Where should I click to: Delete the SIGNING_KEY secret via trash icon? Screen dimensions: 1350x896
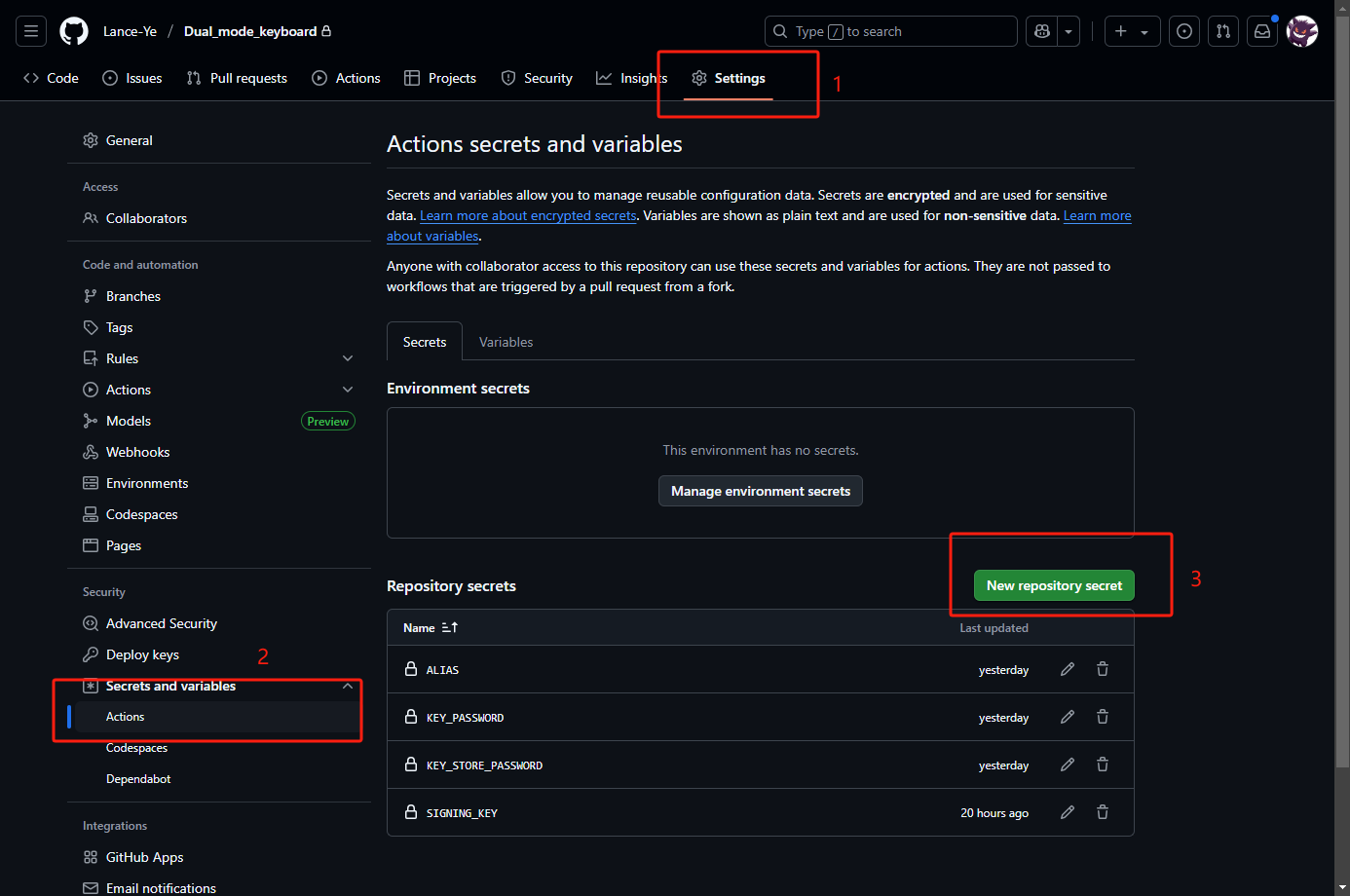[x=1102, y=811]
